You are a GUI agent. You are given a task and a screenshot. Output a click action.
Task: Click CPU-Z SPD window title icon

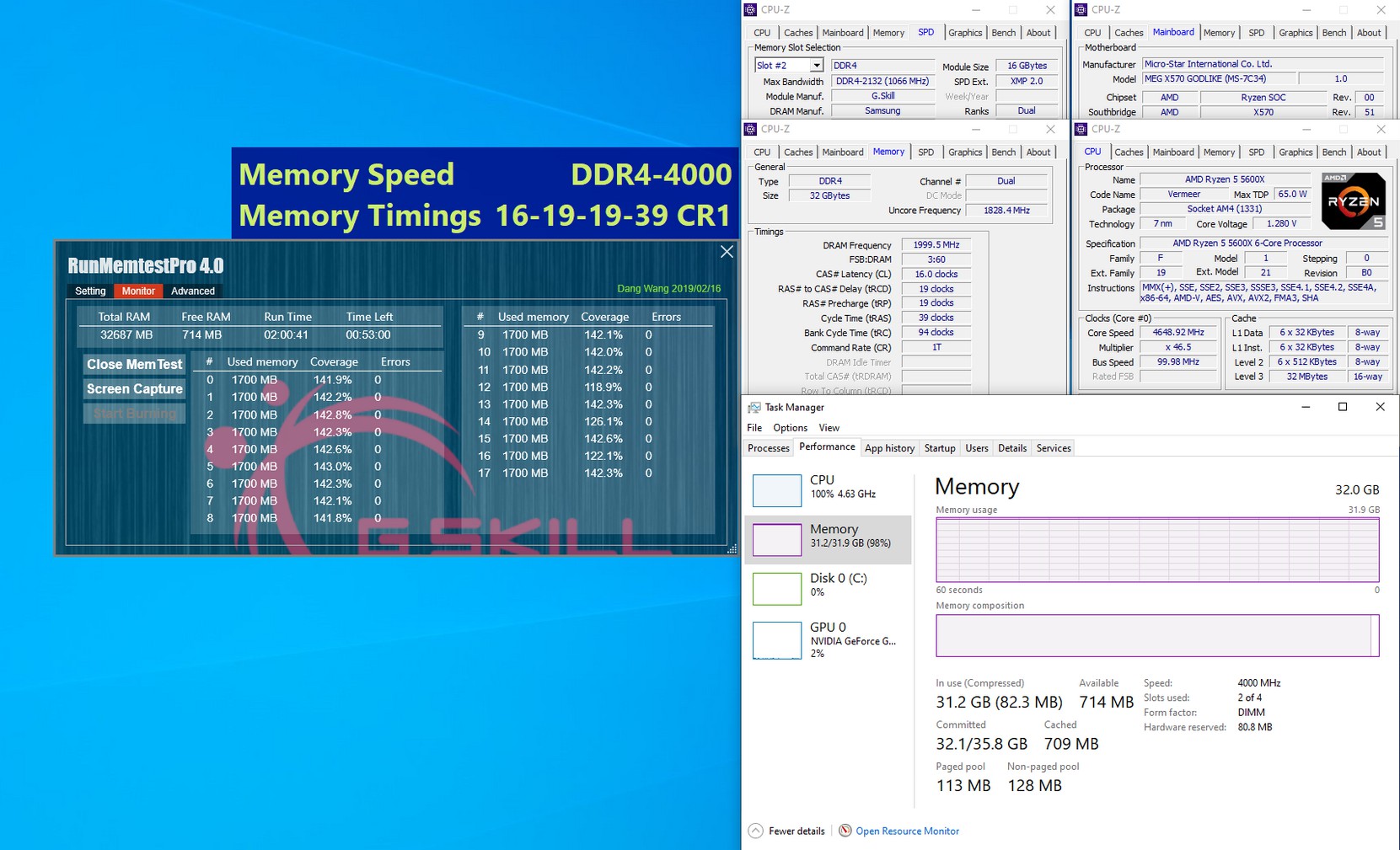[x=750, y=10]
